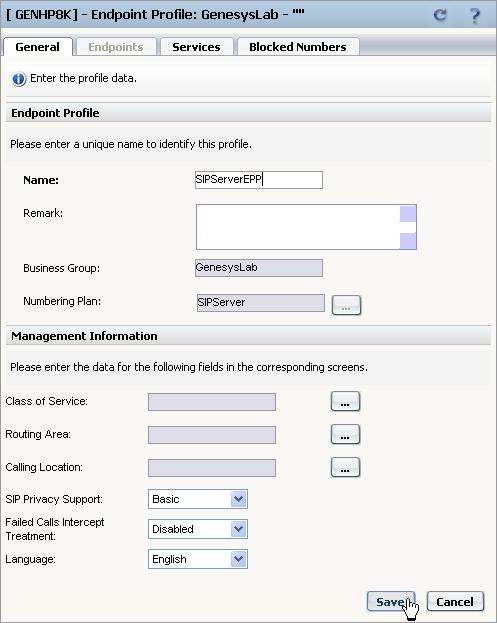This screenshot has height=623, width=497.
Task: Open Failed Calls Intercept Treatment dropdown
Action: 198,529
